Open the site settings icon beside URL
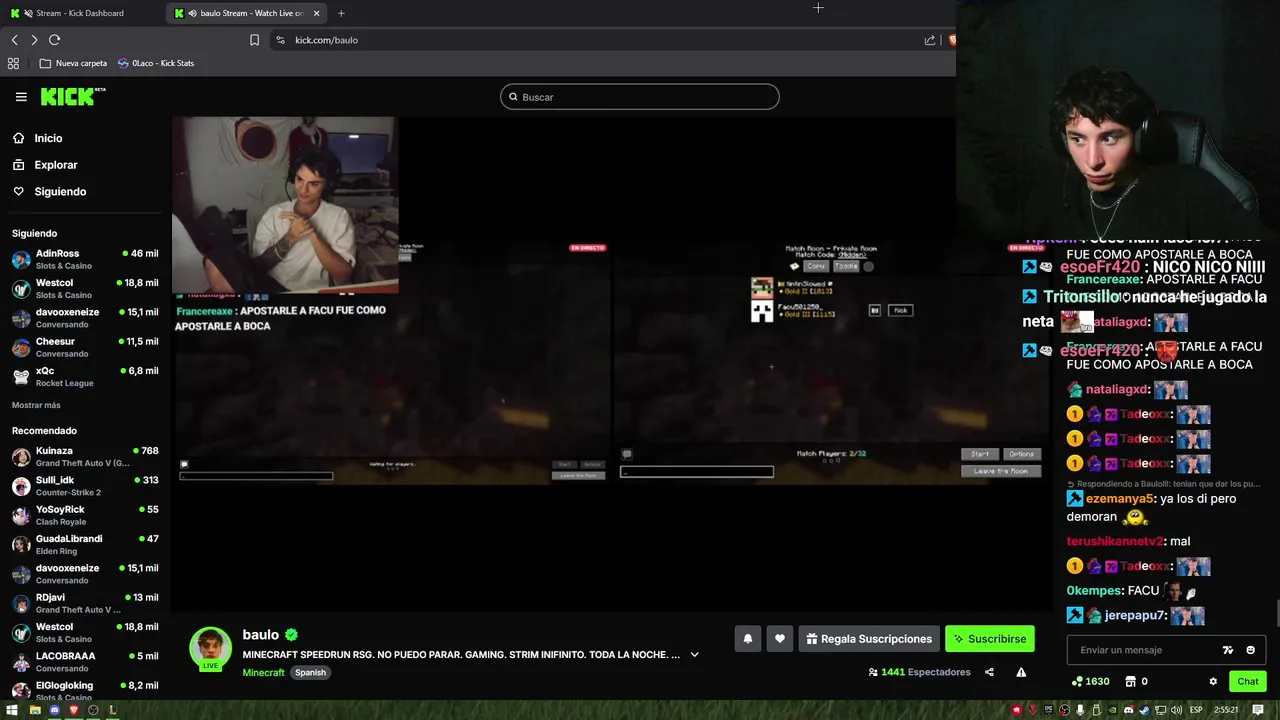 pyautogui.click(x=280, y=40)
